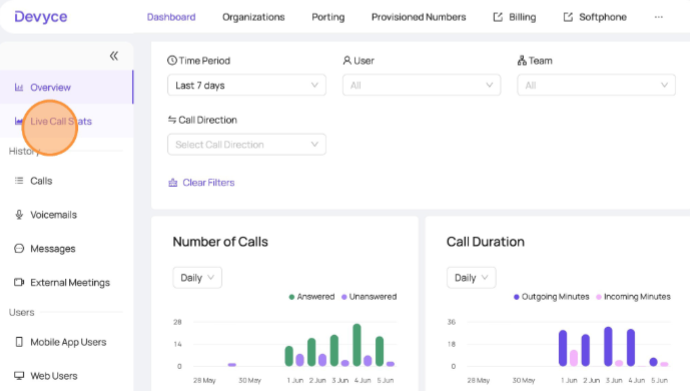690x391 pixels.
Task: Click the Calls list icon
Action: click(19, 181)
